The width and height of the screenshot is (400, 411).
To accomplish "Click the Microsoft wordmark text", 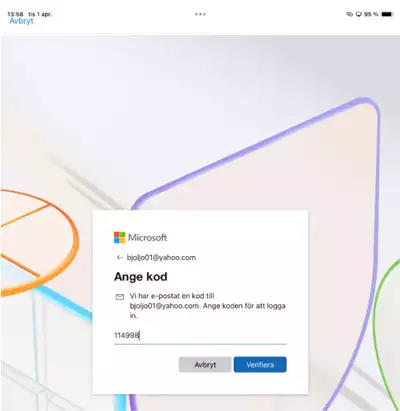I will tap(147, 238).
